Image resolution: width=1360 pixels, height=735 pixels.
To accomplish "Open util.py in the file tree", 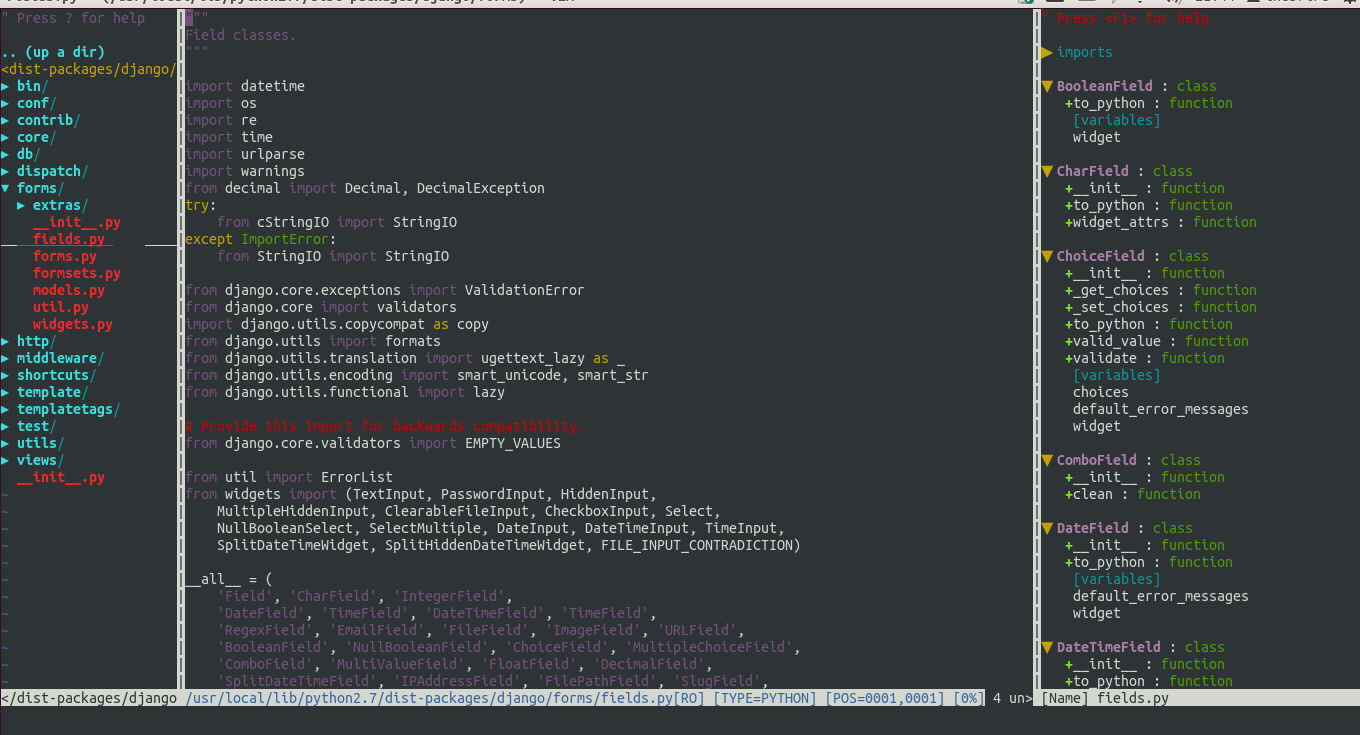I will point(61,307).
